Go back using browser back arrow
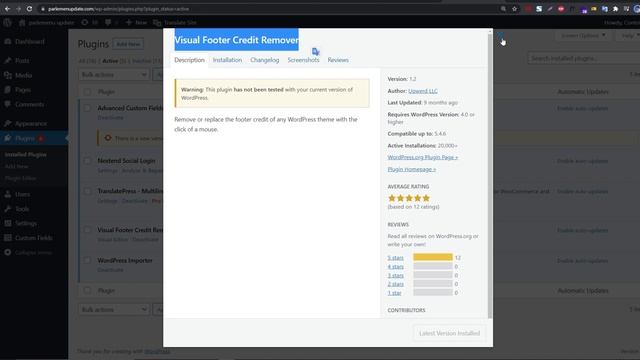The image size is (640, 360). 7,9
